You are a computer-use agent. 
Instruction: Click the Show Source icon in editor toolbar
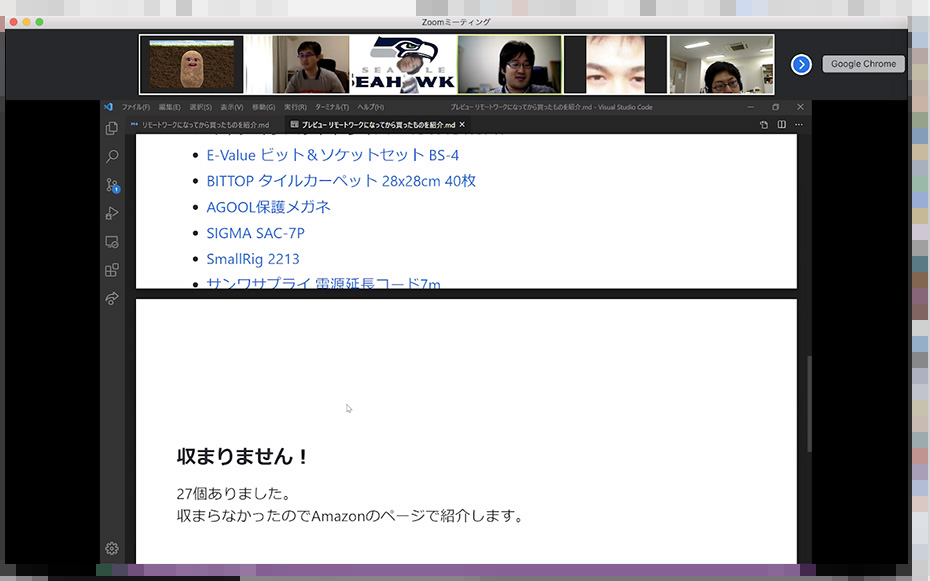click(x=764, y=124)
